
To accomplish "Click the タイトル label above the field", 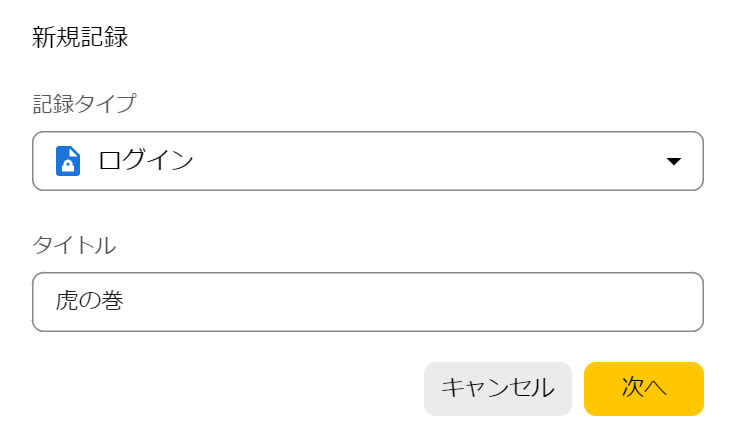I will point(74,245).
